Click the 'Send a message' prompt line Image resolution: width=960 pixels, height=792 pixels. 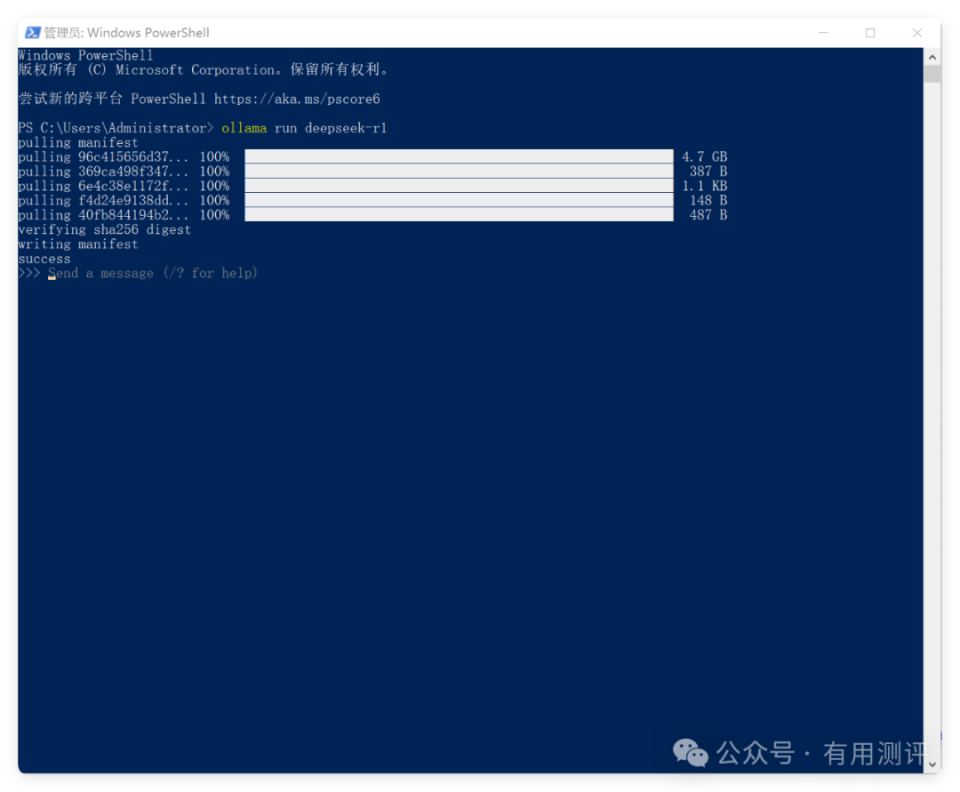coord(138,273)
